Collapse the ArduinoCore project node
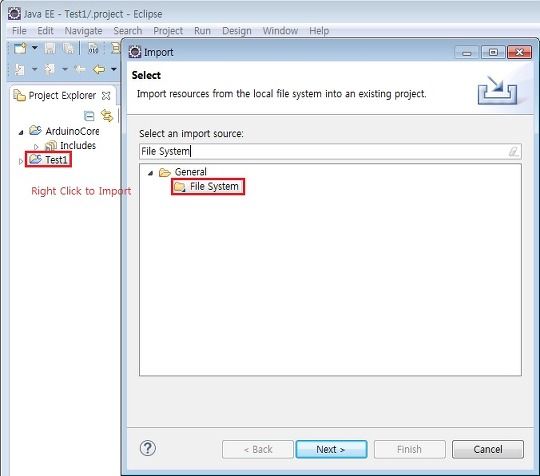540x476 pixels. [x=21, y=132]
